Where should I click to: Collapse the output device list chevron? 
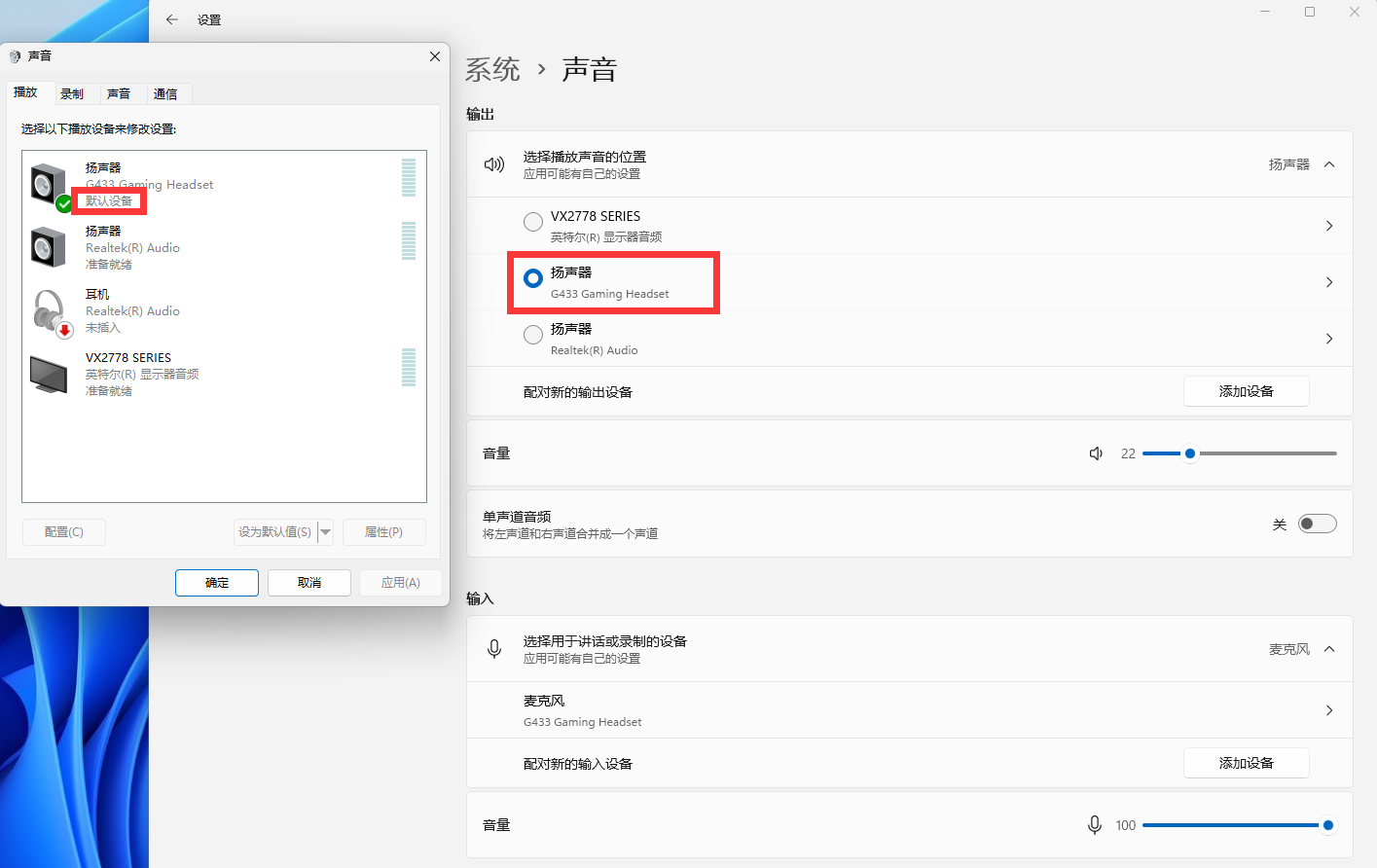click(1329, 164)
